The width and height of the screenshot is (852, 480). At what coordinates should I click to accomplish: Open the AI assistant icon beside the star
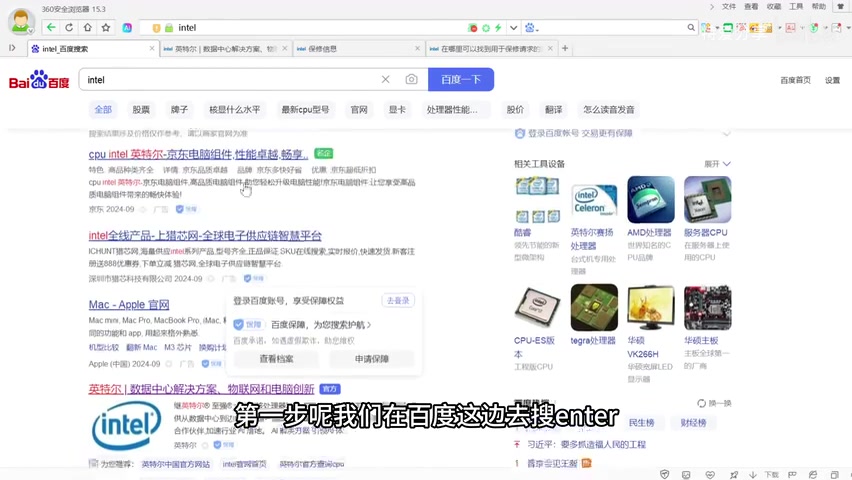coord(127,28)
